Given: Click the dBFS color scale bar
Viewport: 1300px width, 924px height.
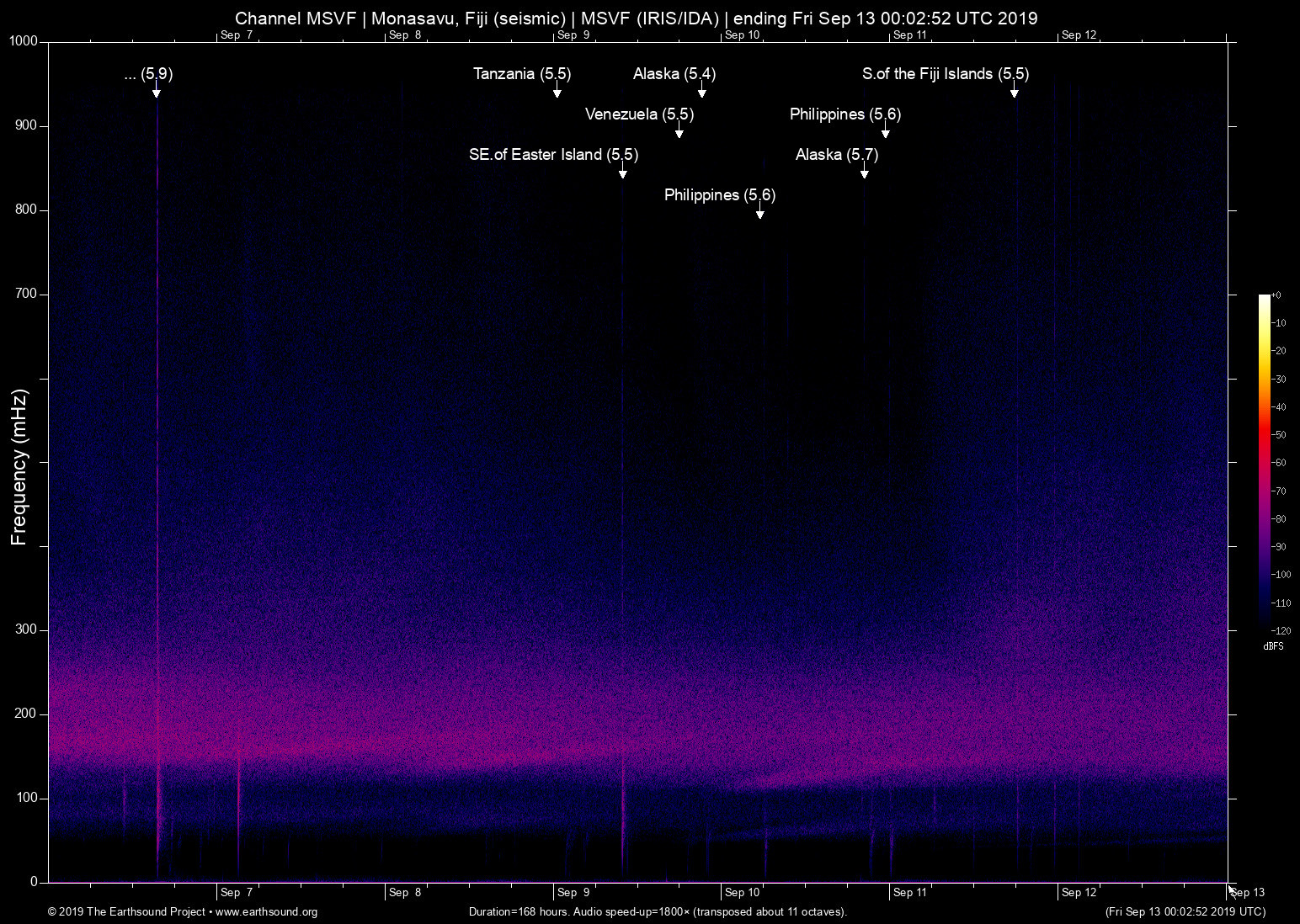Looking at the screenshot, I should pos(1264,461).
